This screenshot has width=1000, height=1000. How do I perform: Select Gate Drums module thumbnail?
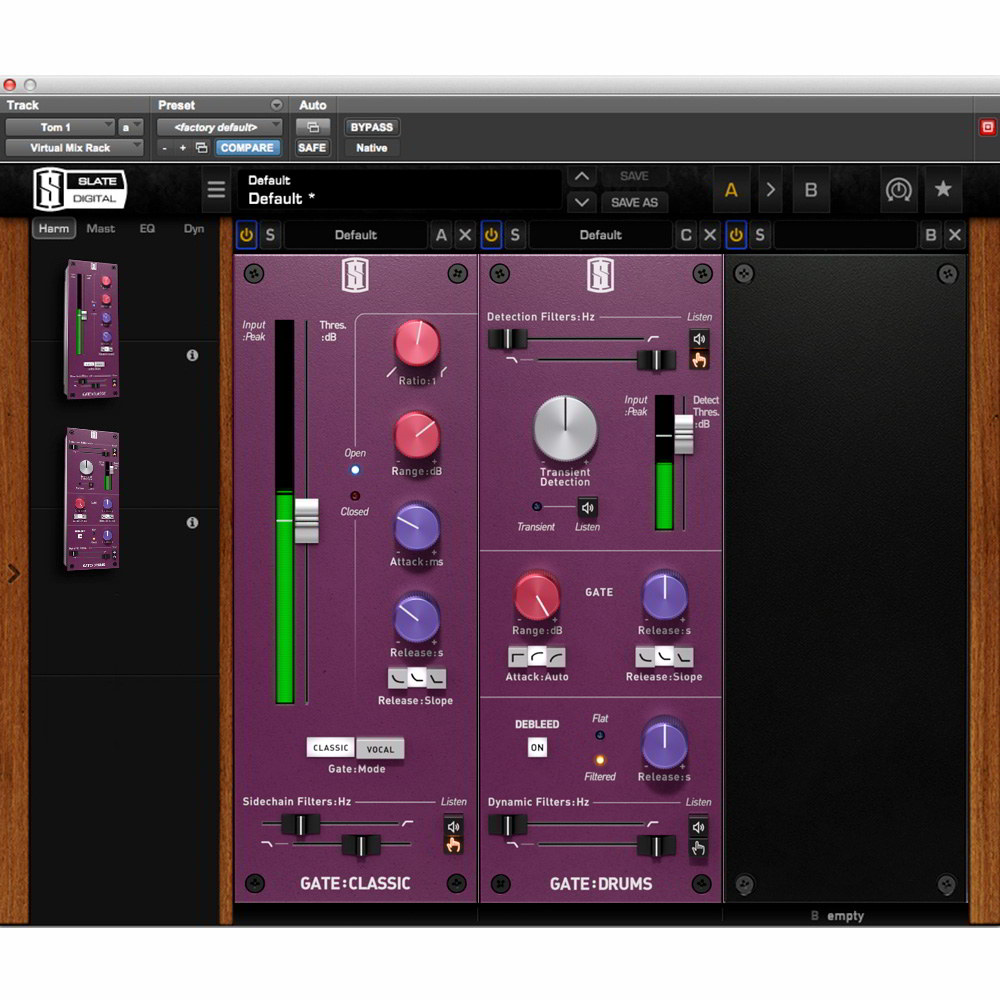(x=92, y=499)
